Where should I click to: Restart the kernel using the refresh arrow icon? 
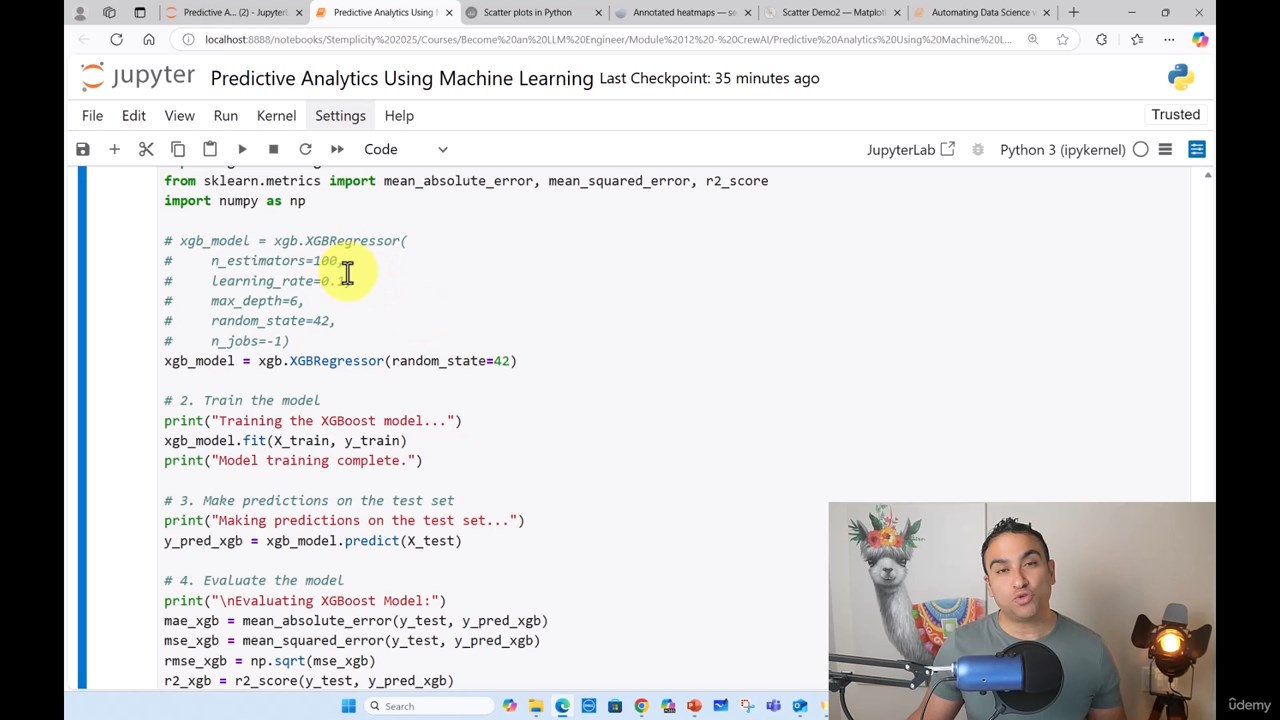pos(305,149)
